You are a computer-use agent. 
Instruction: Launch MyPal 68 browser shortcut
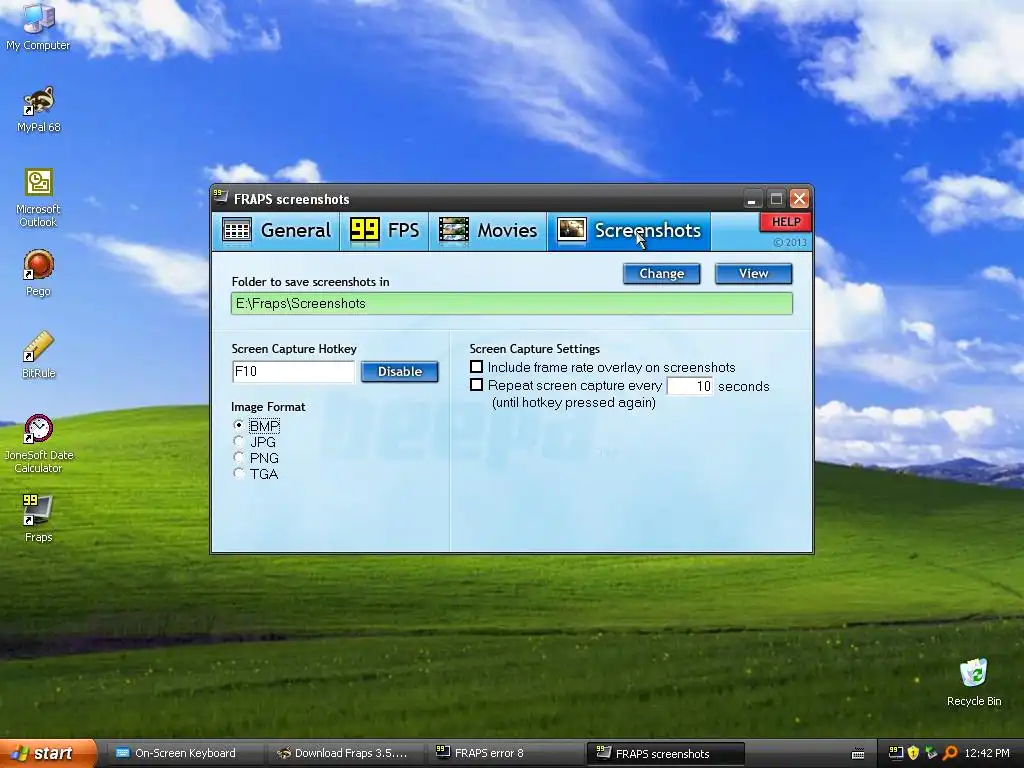(x=39, y=109)
